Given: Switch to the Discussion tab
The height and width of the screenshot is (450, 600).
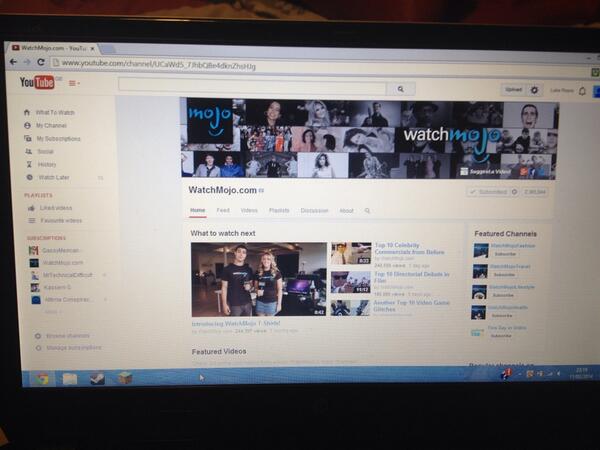Looking at the screenshot, I should pyautogui.click(x=315, y=211).
